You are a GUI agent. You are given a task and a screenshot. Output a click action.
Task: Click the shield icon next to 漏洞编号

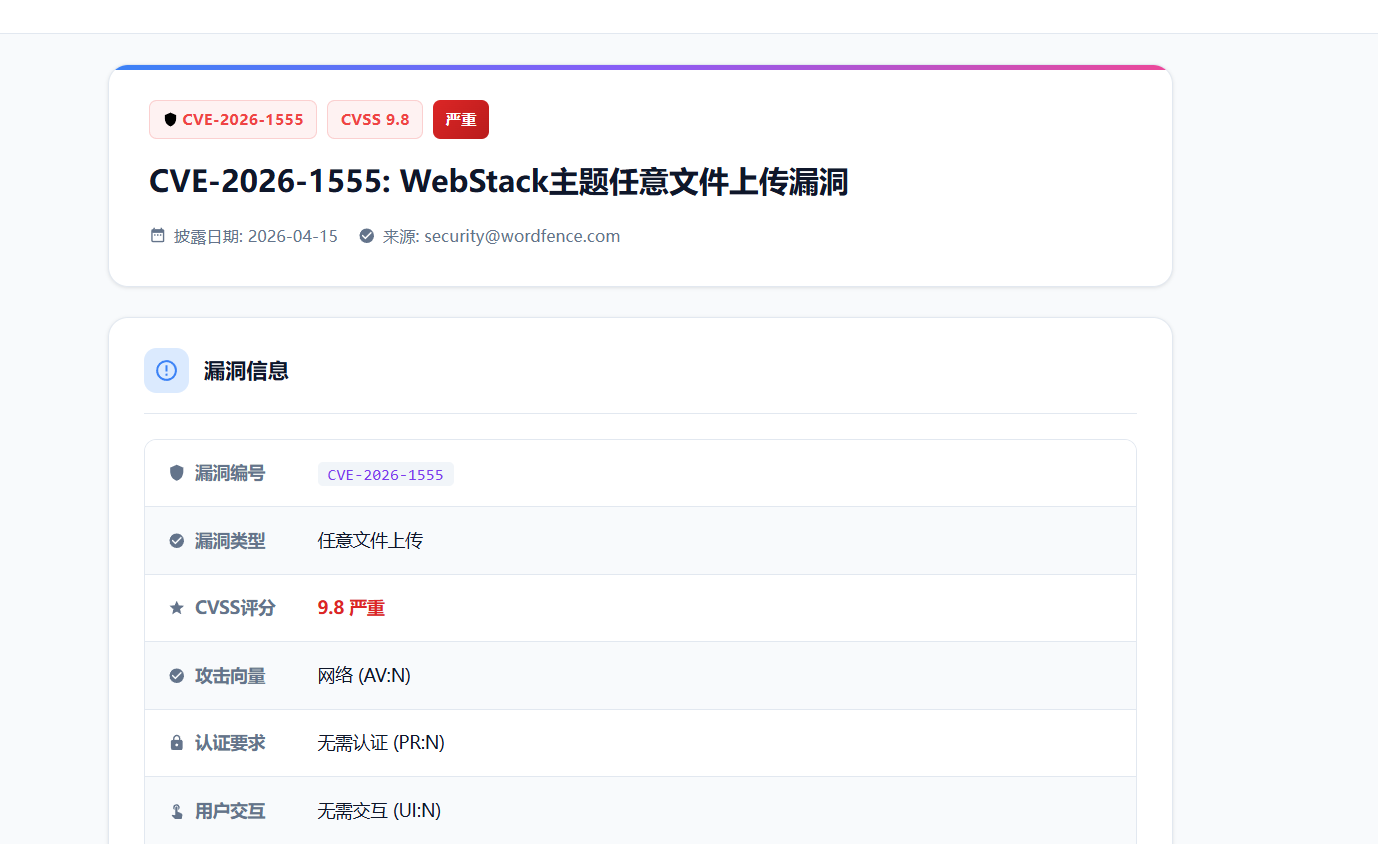coord(177,473)
